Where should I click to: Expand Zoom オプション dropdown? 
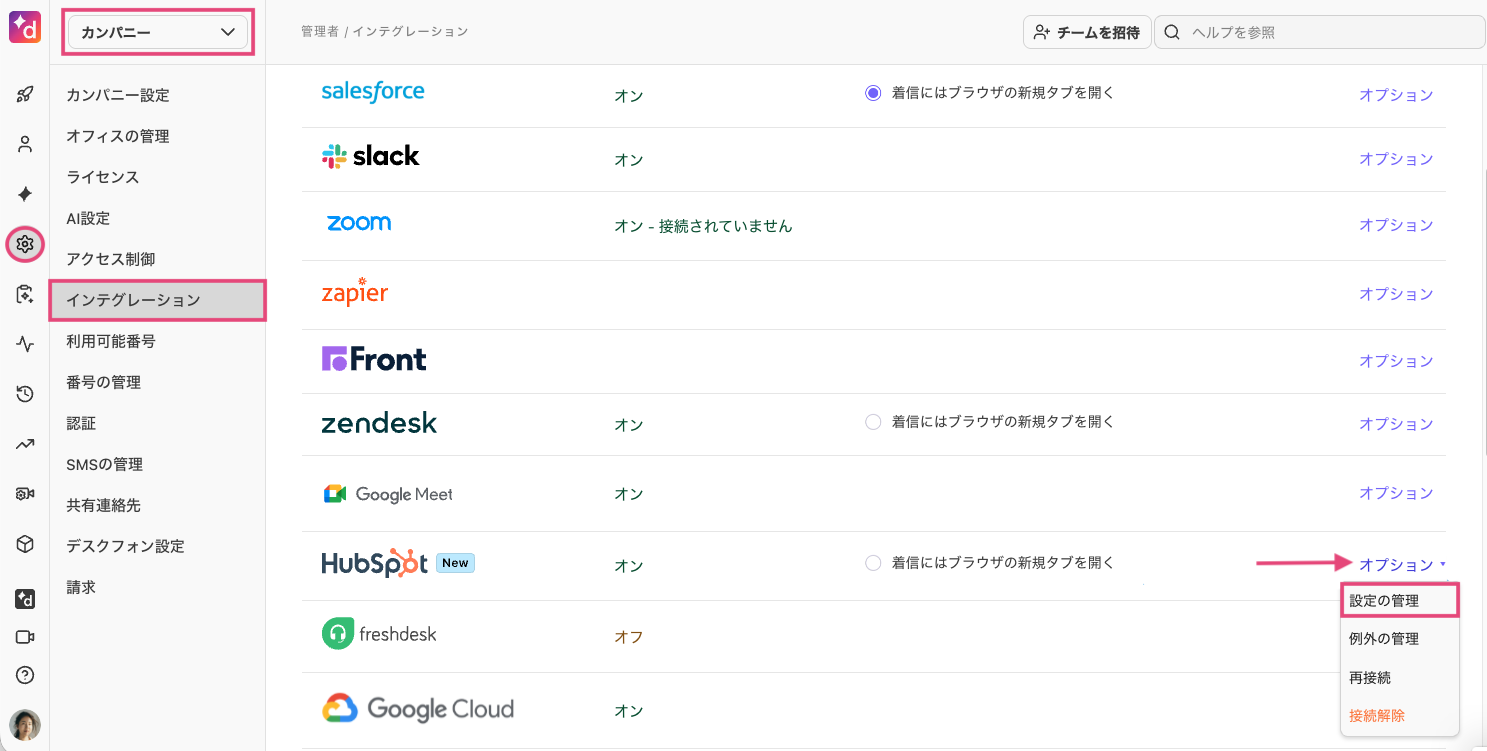[1396, 225]
